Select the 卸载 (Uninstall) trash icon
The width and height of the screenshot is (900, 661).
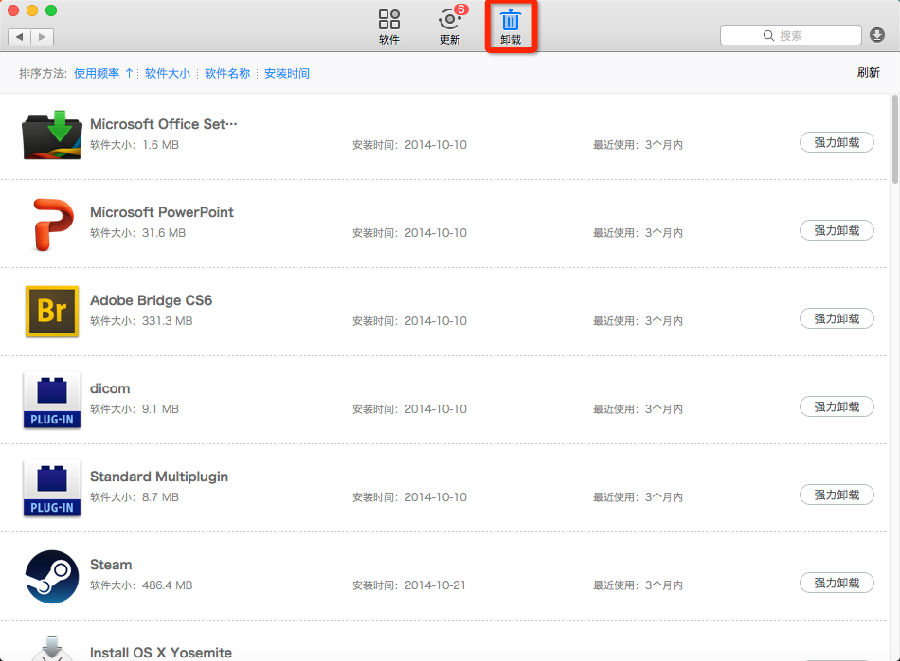[x=510, y=21]
